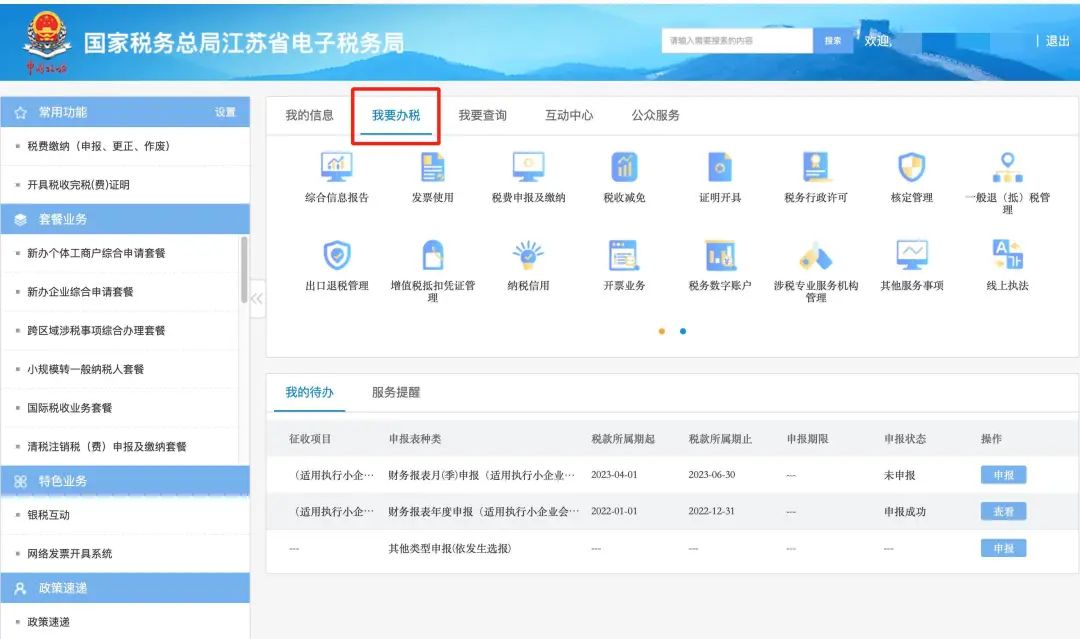Open the 出口退税管理 icon
This screenshot has height=639, width=1080.
[x=337, y=255]
